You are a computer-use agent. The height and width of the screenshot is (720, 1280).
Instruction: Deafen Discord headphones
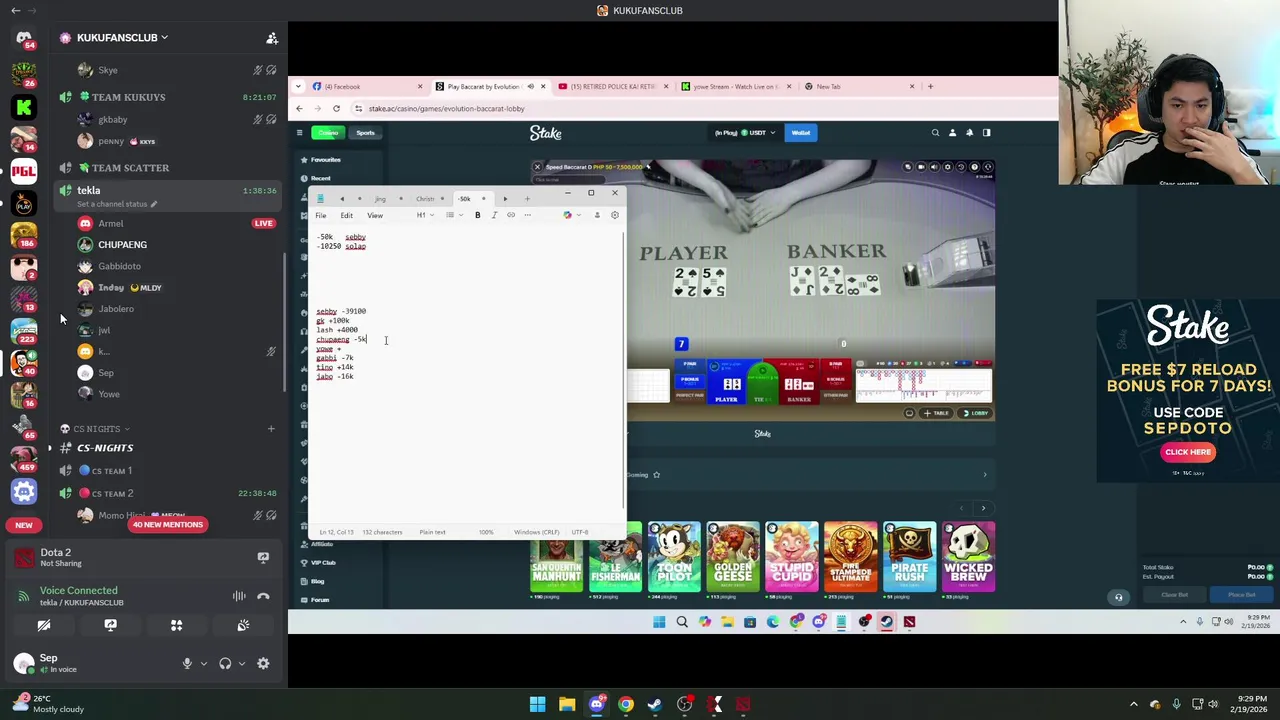(225, 663)
